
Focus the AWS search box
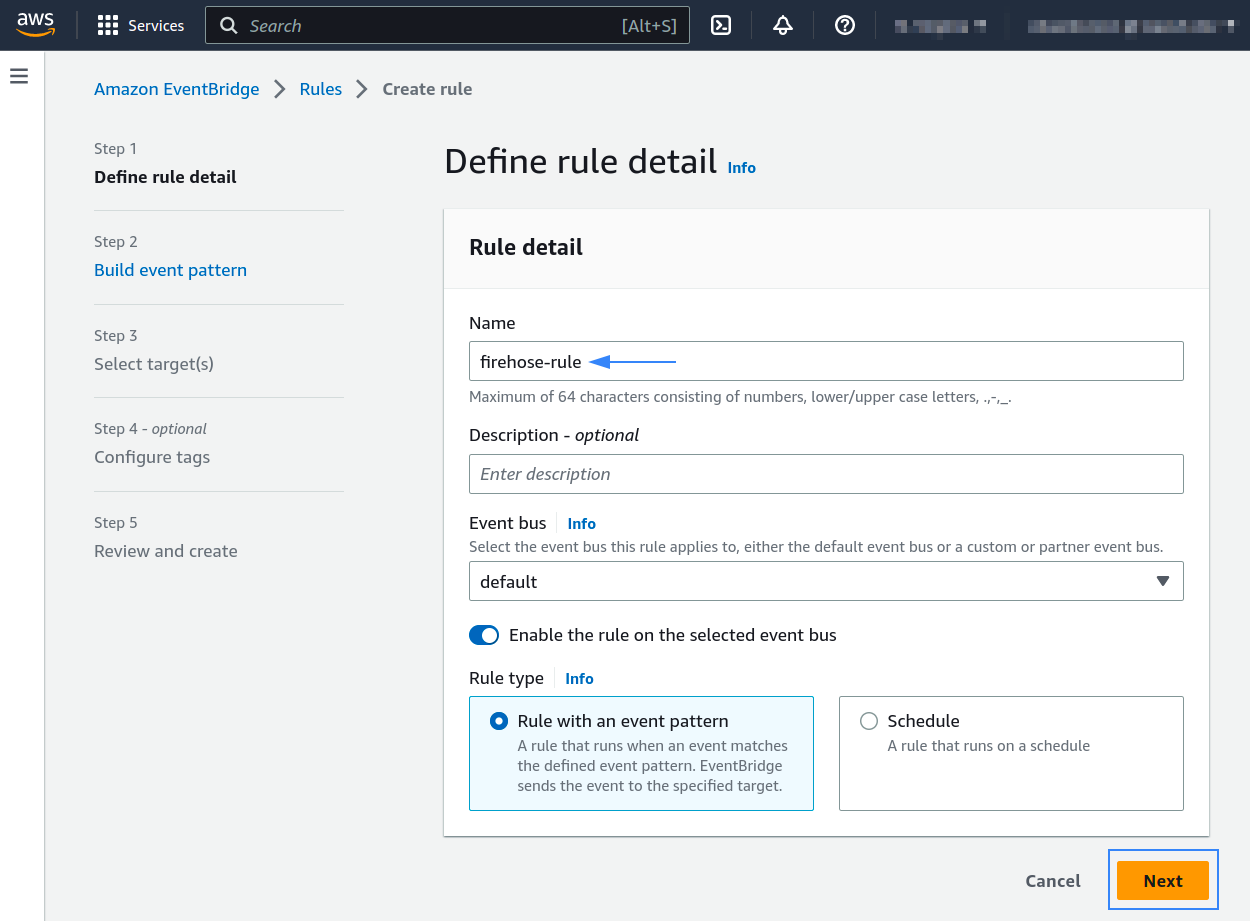point(447,26)
